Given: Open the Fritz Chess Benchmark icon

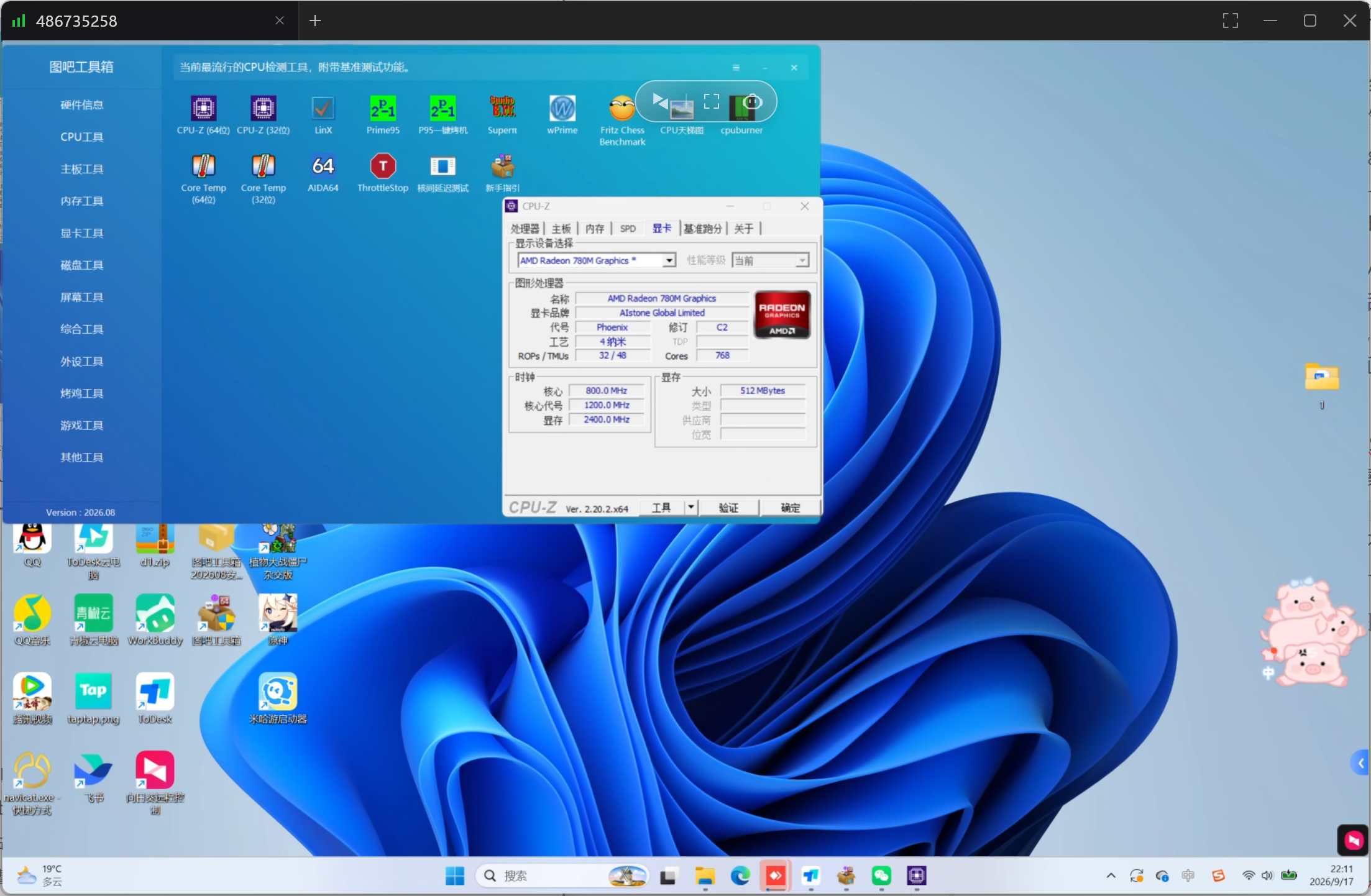Looking at the screenshot, I should tap(621, 121).
